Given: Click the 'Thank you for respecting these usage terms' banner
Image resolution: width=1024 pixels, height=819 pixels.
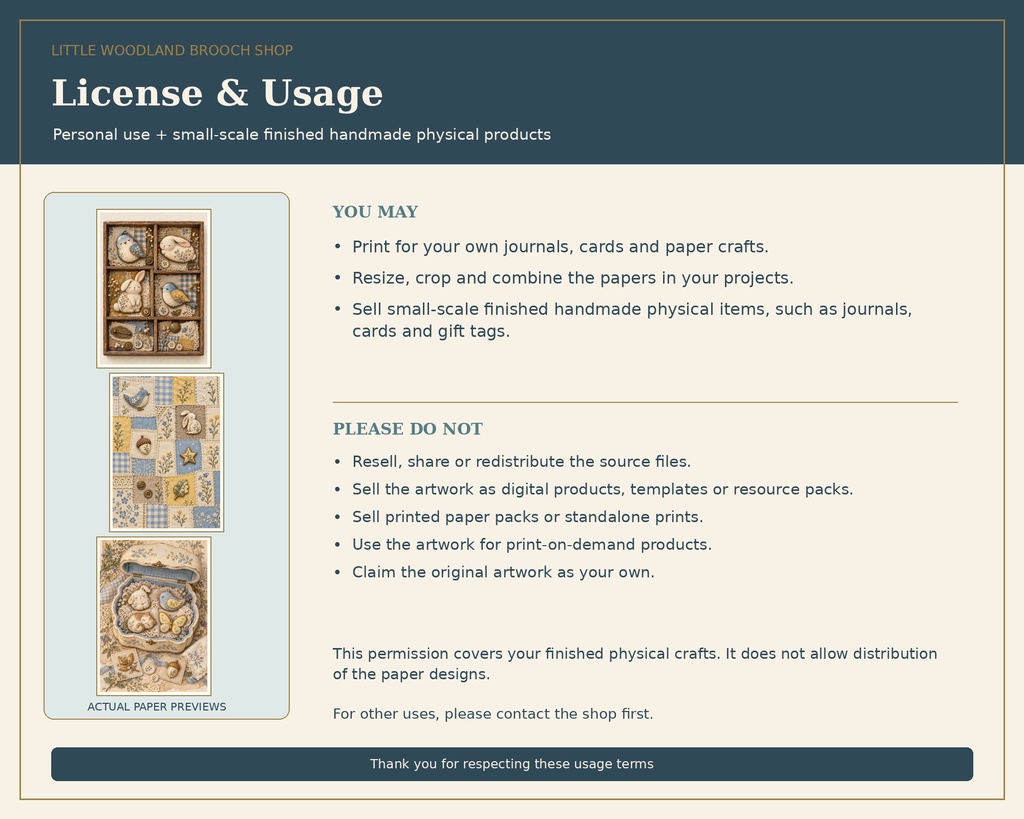Looking at the screenshot, I should [x=512, y=764].
